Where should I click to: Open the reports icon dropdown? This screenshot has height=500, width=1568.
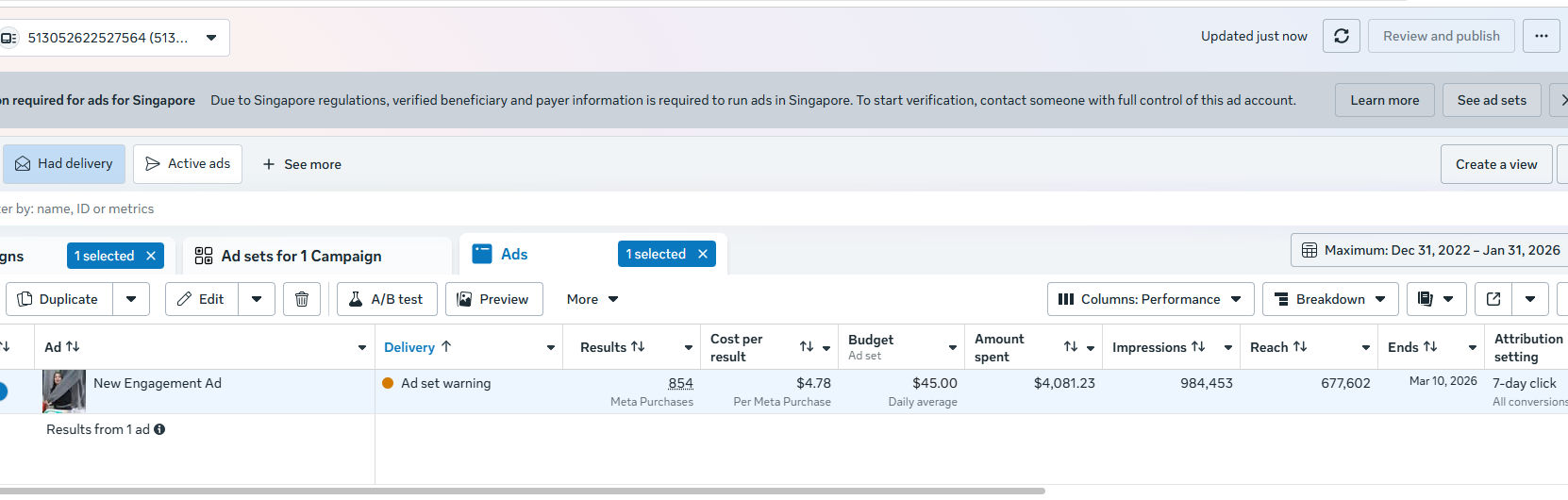click(x=1435, y=299)
